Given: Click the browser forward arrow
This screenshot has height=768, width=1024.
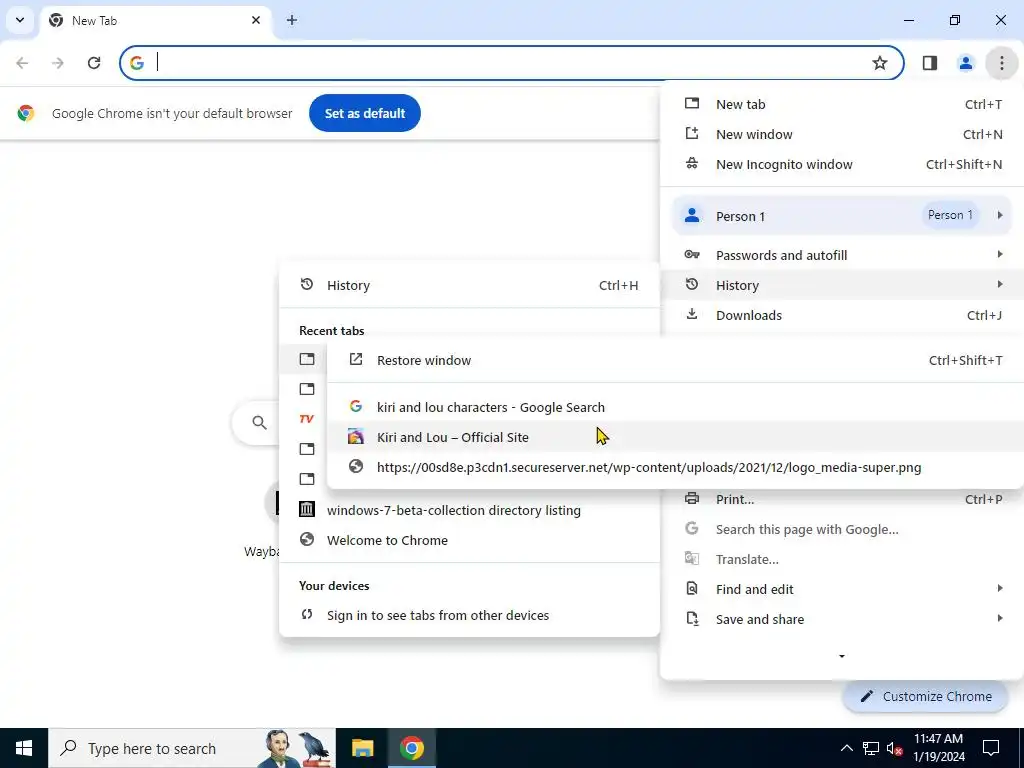Looking at the screenshot, I should (58, 63).
